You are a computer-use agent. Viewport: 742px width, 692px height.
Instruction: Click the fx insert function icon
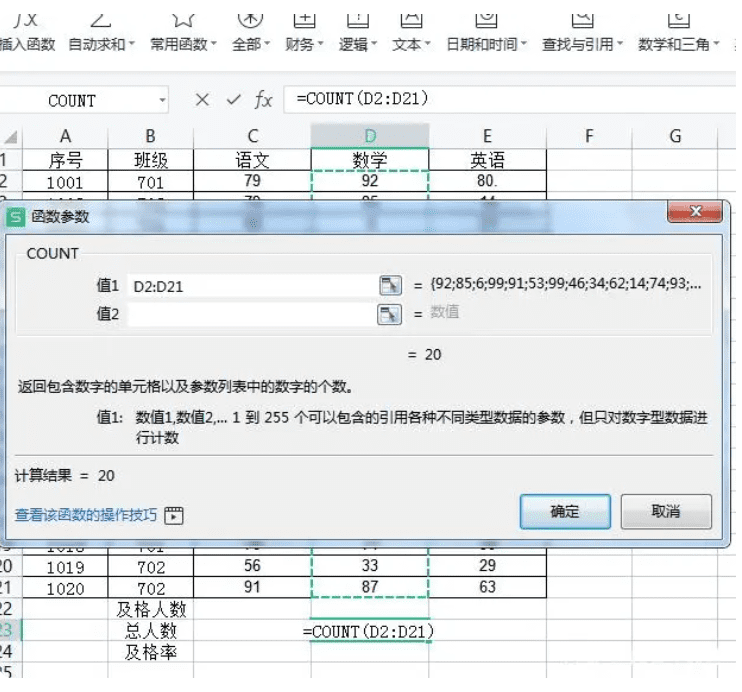[263, 100]
